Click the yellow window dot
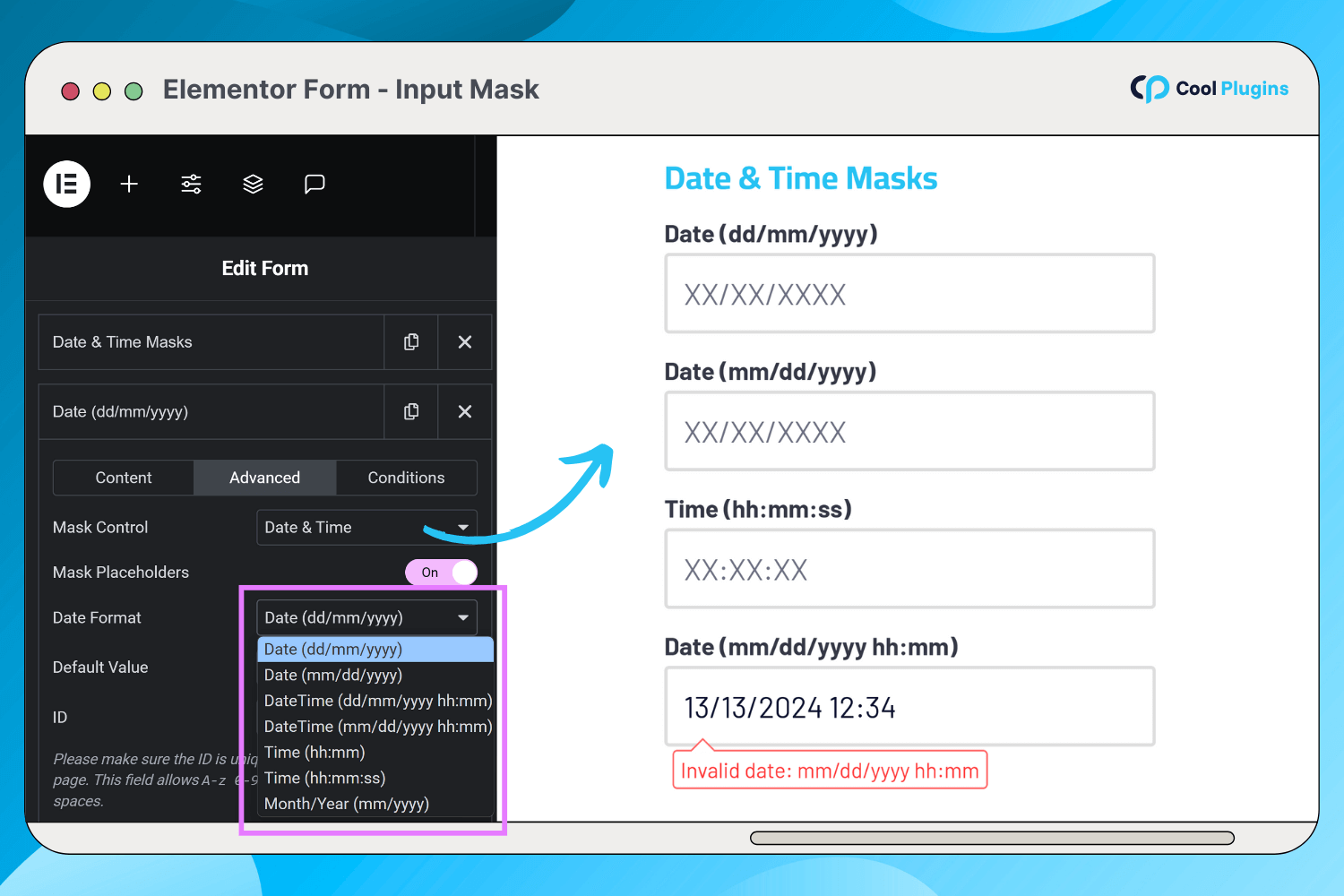 pos(102,91)
